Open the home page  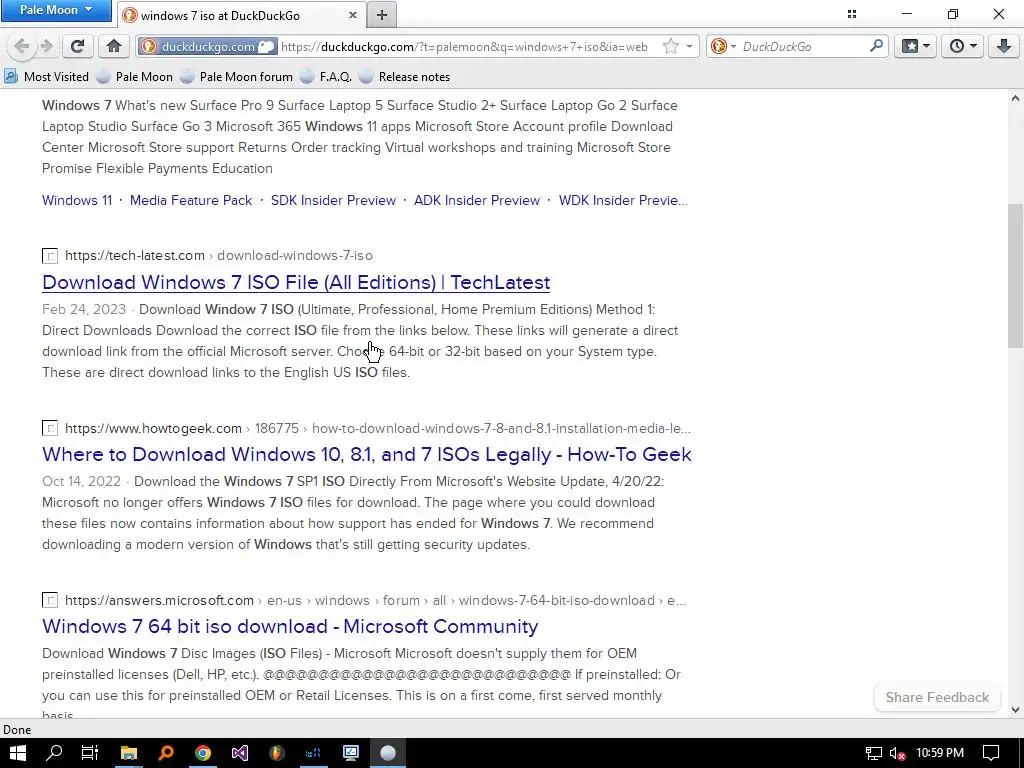[114, 46]
